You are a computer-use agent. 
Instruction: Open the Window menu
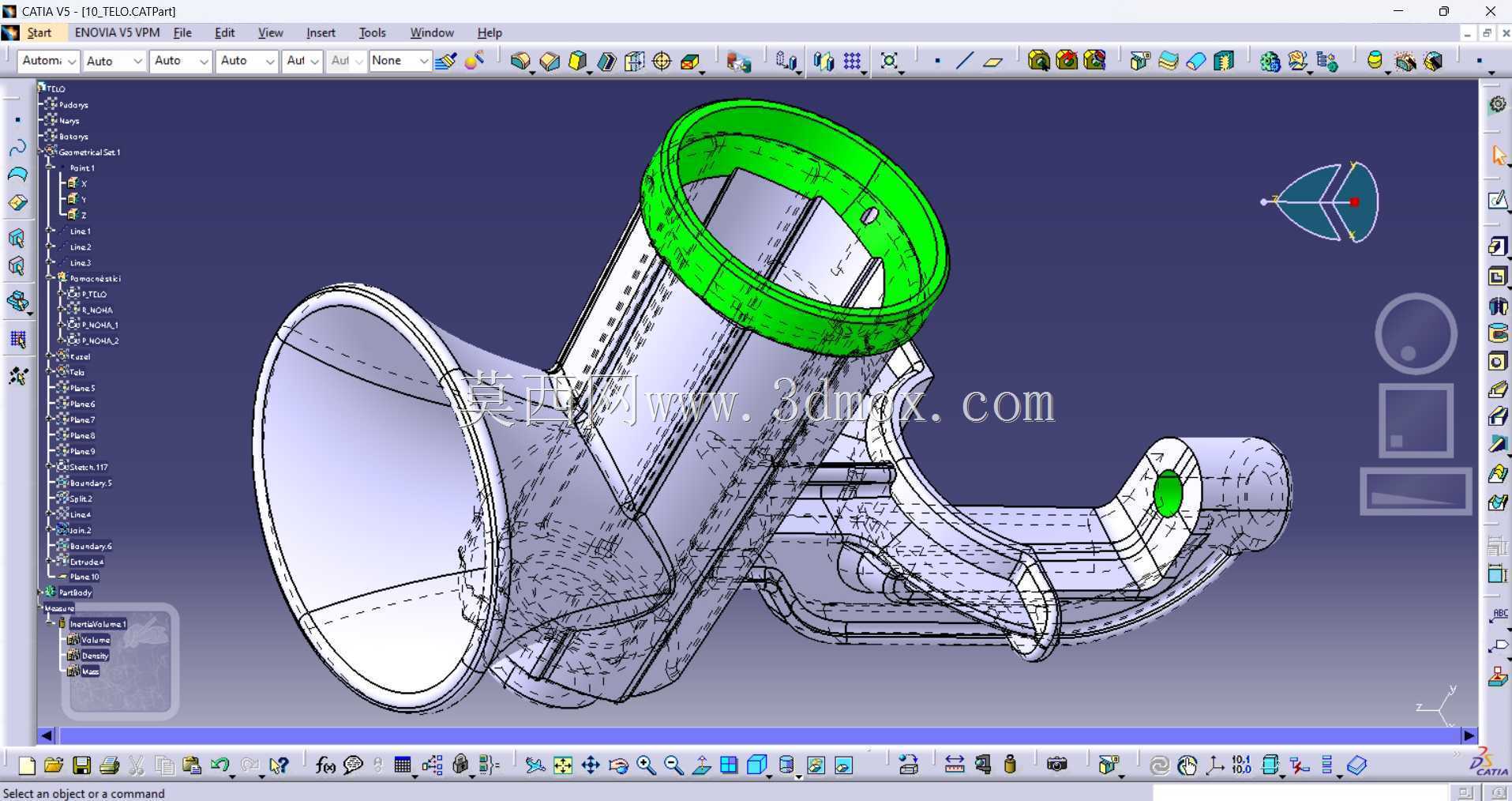coord(432,32)
